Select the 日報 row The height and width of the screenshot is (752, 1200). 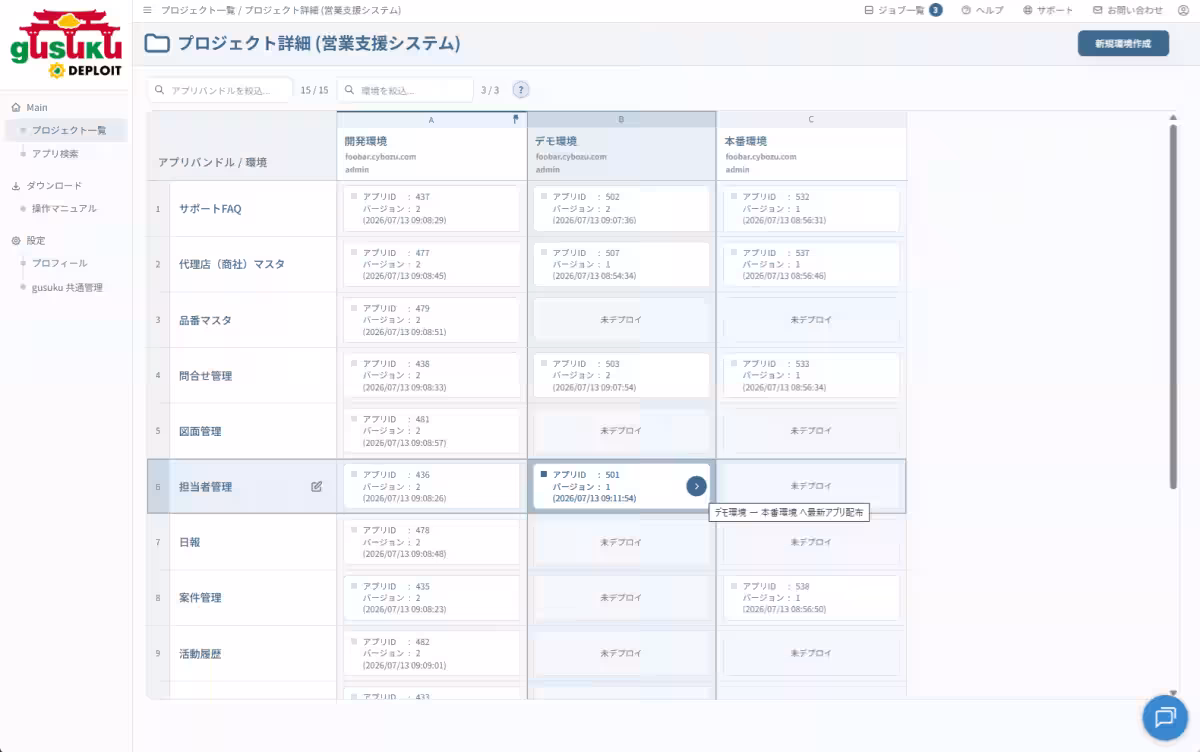click(242, 542)
